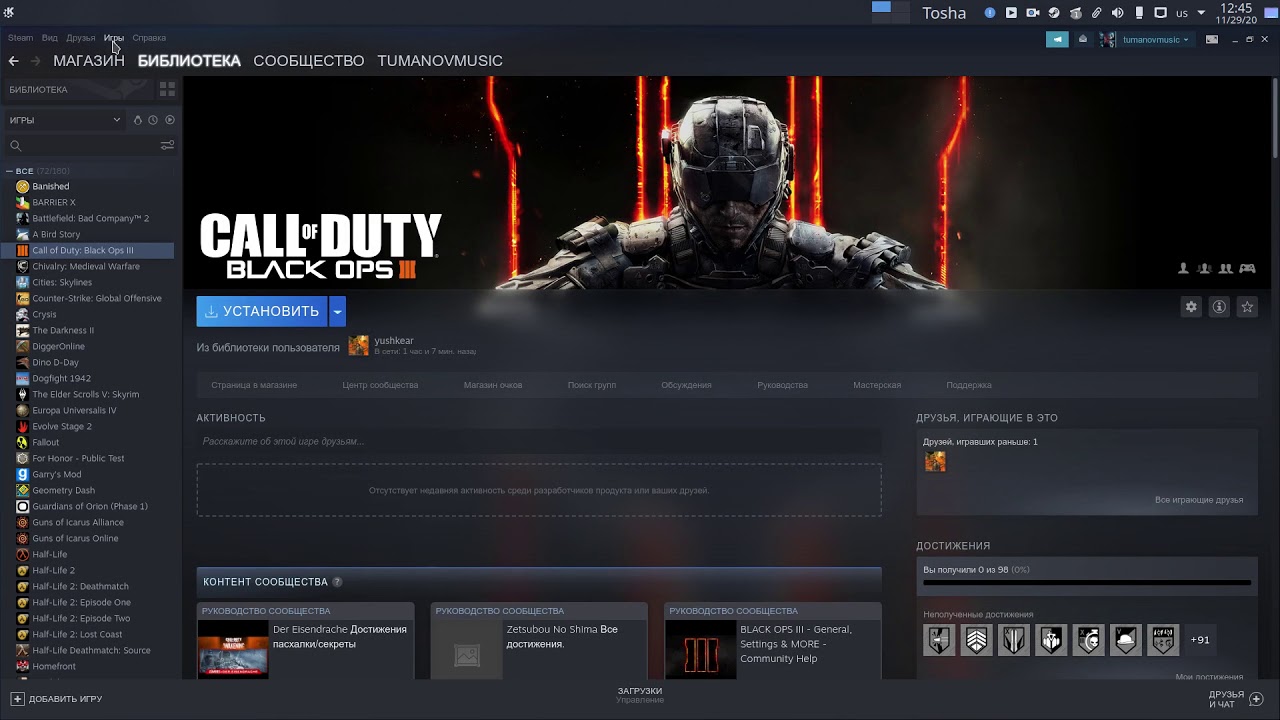Open the Игры menu
The image size is (1280, 720).
[x=114, y=38]
